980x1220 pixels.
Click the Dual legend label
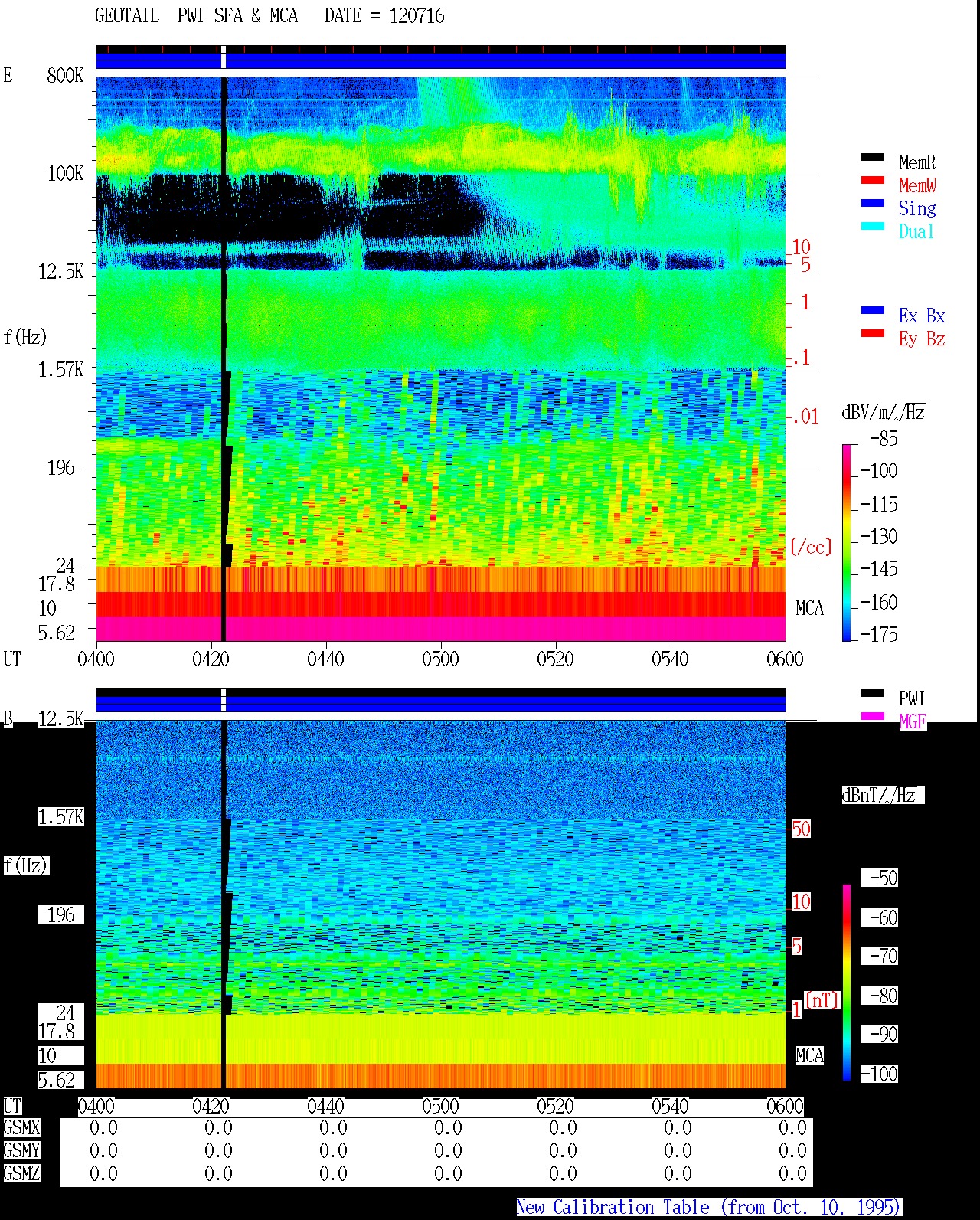click(917, 231)
